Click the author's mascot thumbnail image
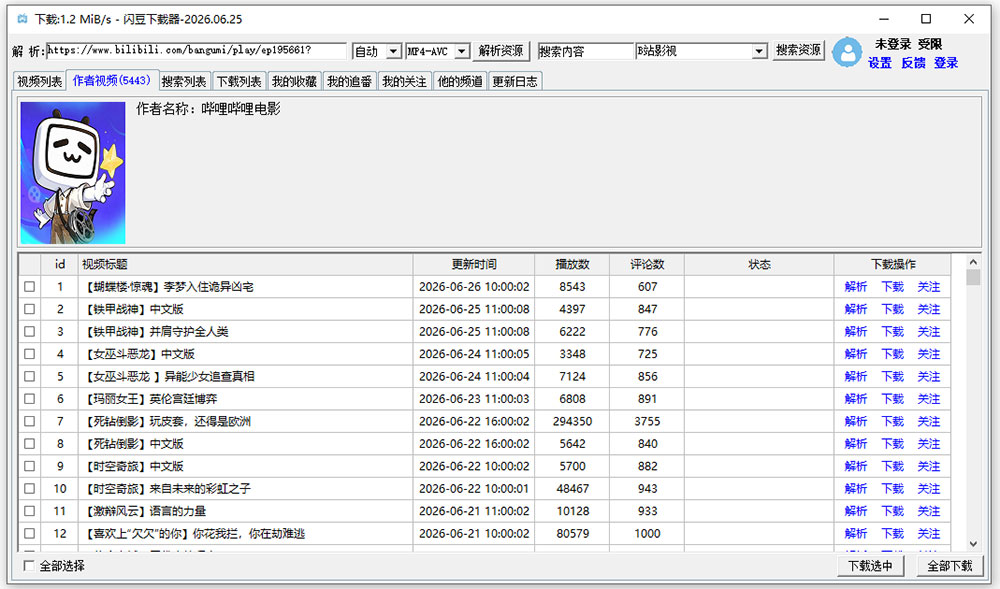Image resolution: width=1000 pixels, height=589 pixels. click(73, 173)
